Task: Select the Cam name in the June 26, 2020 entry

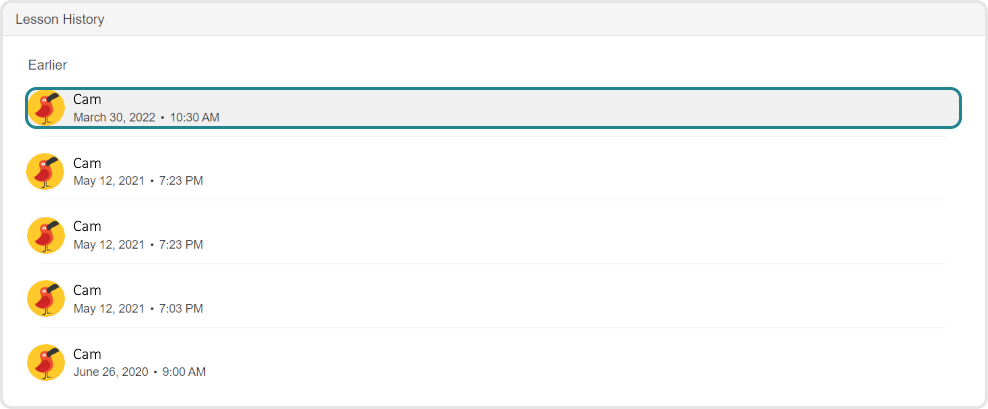Action: pos(87,354)
